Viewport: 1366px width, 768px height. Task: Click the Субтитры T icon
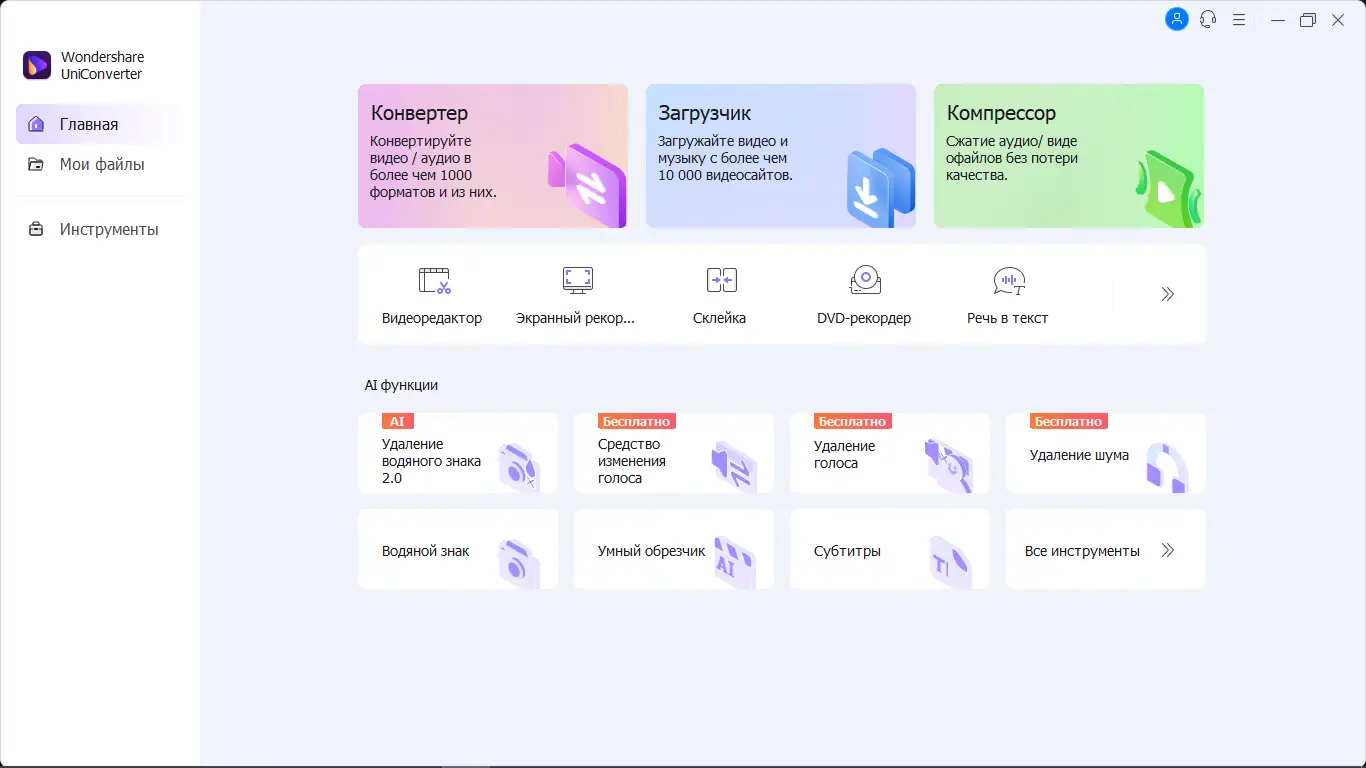point(949,563)
